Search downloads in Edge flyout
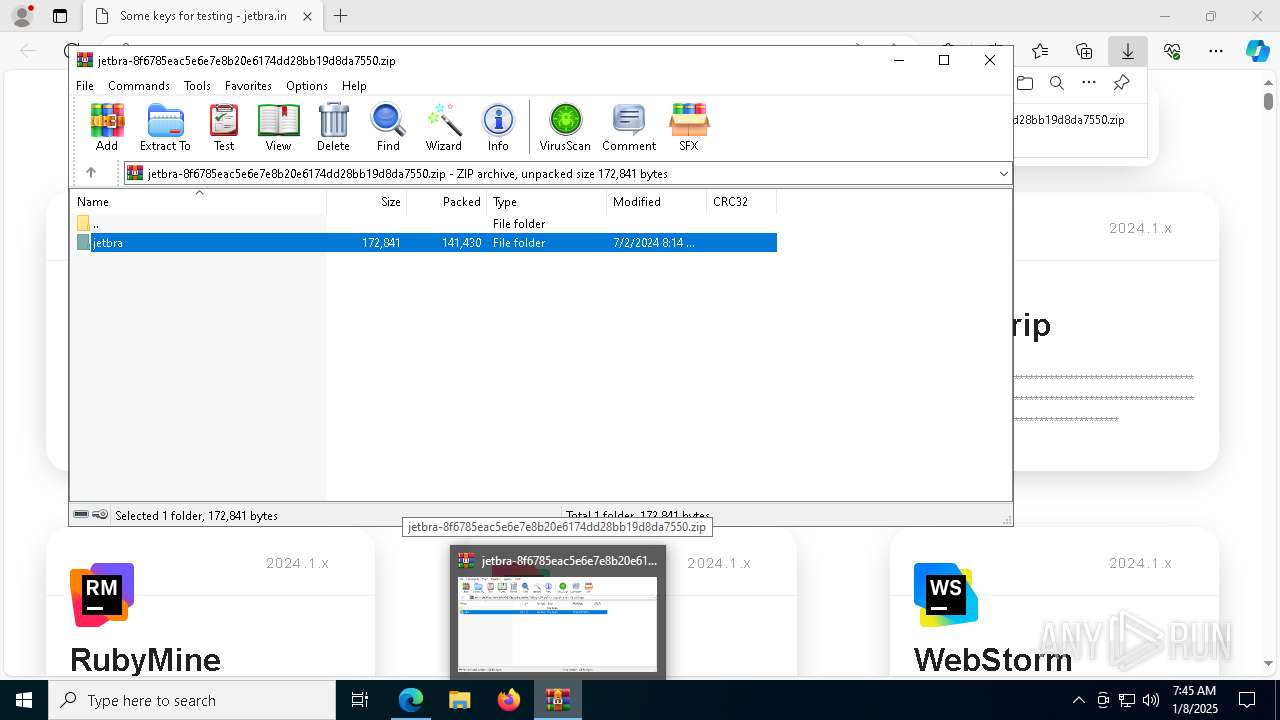The height and width of the screenshot is (720, 1280). point(1057,83)
